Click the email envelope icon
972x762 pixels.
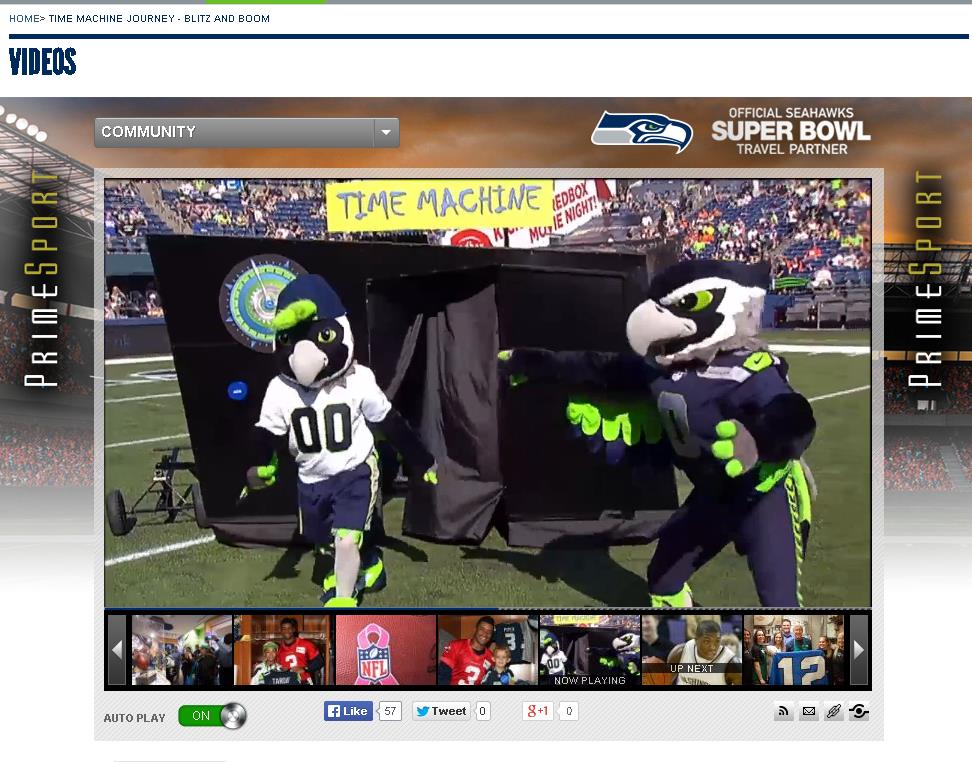(808, 711)
